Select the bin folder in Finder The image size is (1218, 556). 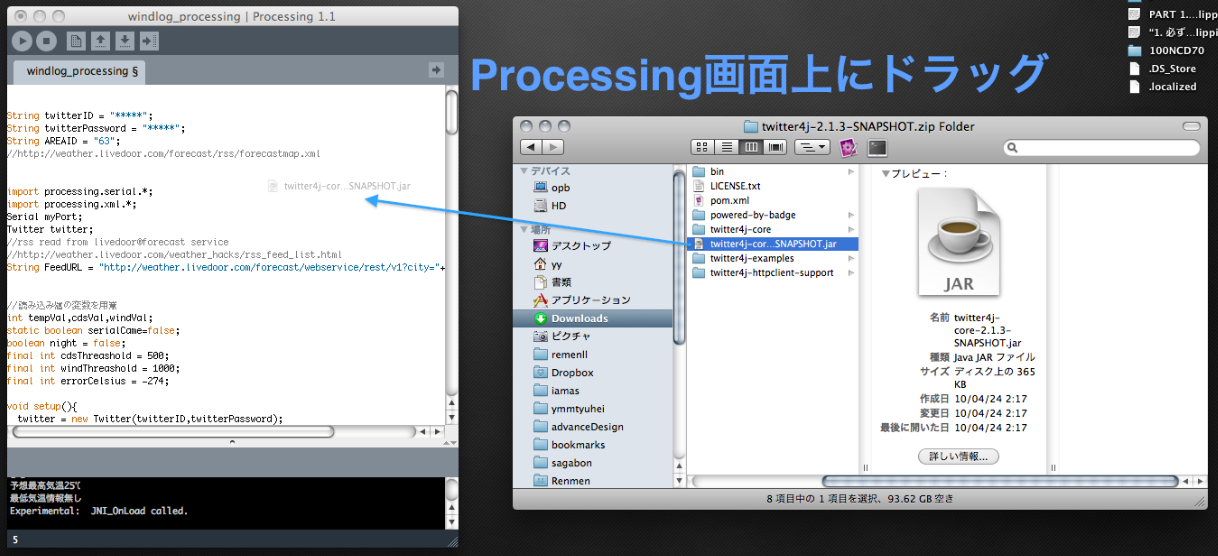708,172
